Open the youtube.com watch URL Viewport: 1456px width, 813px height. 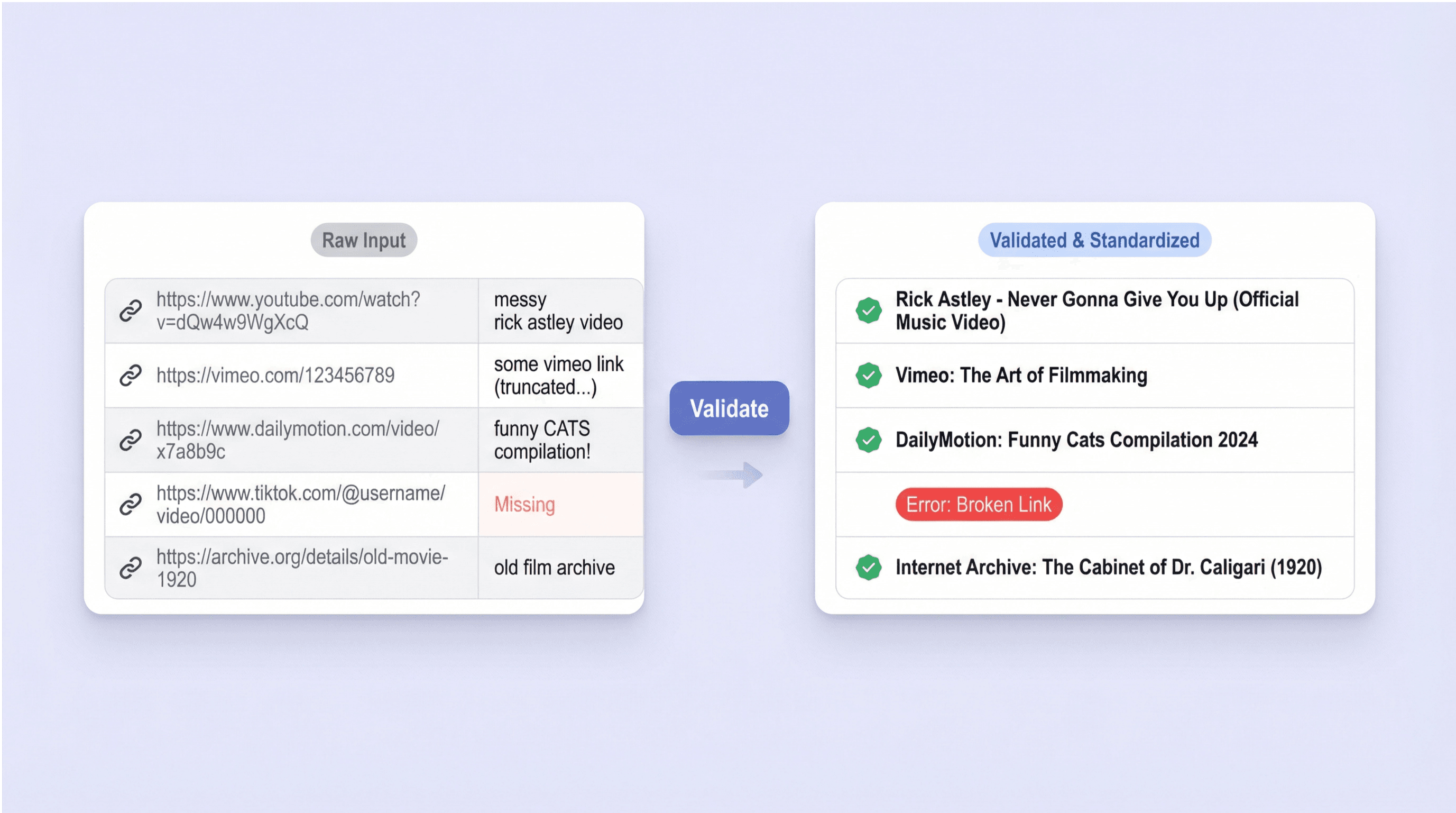click(x=288, y=310)
